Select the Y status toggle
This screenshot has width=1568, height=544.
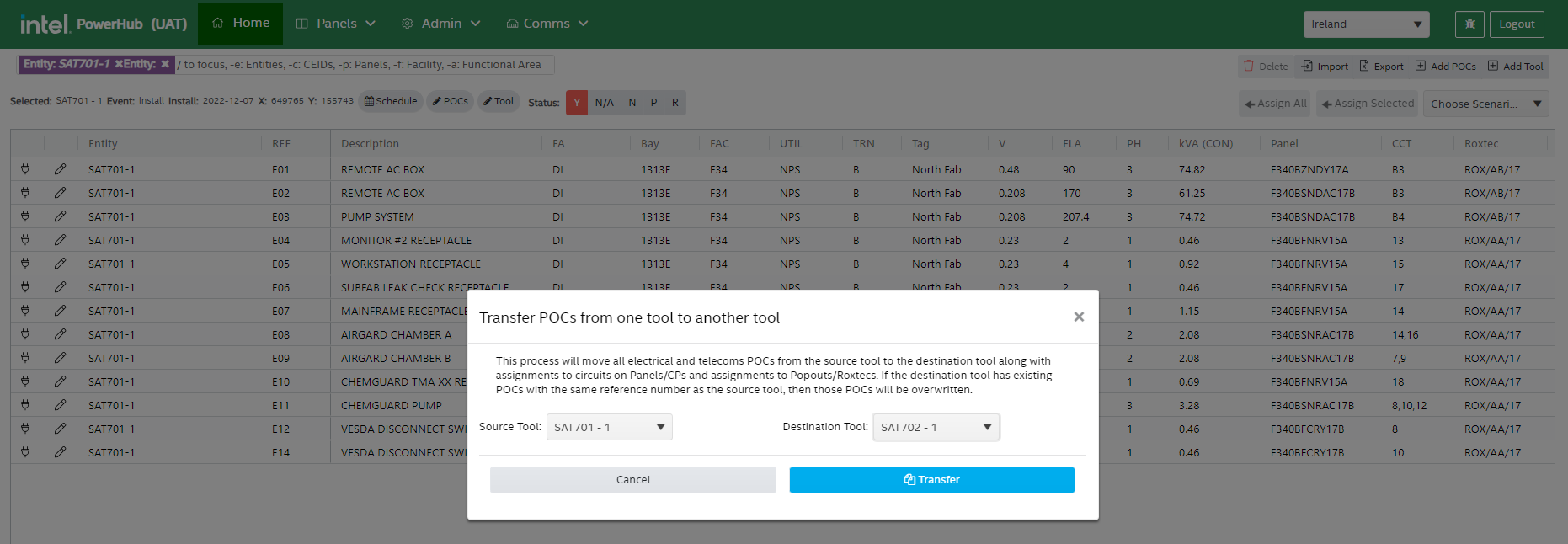tap(577, 103)
